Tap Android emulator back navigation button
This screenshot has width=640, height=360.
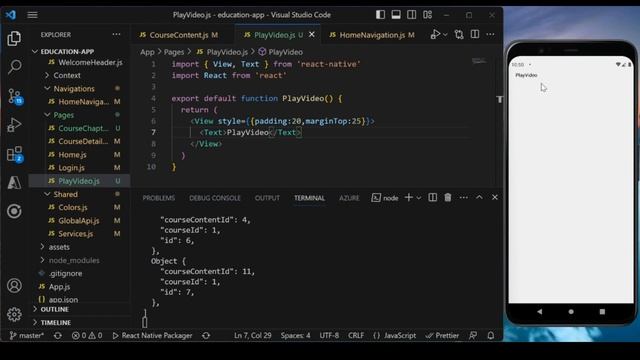[540, 311]
